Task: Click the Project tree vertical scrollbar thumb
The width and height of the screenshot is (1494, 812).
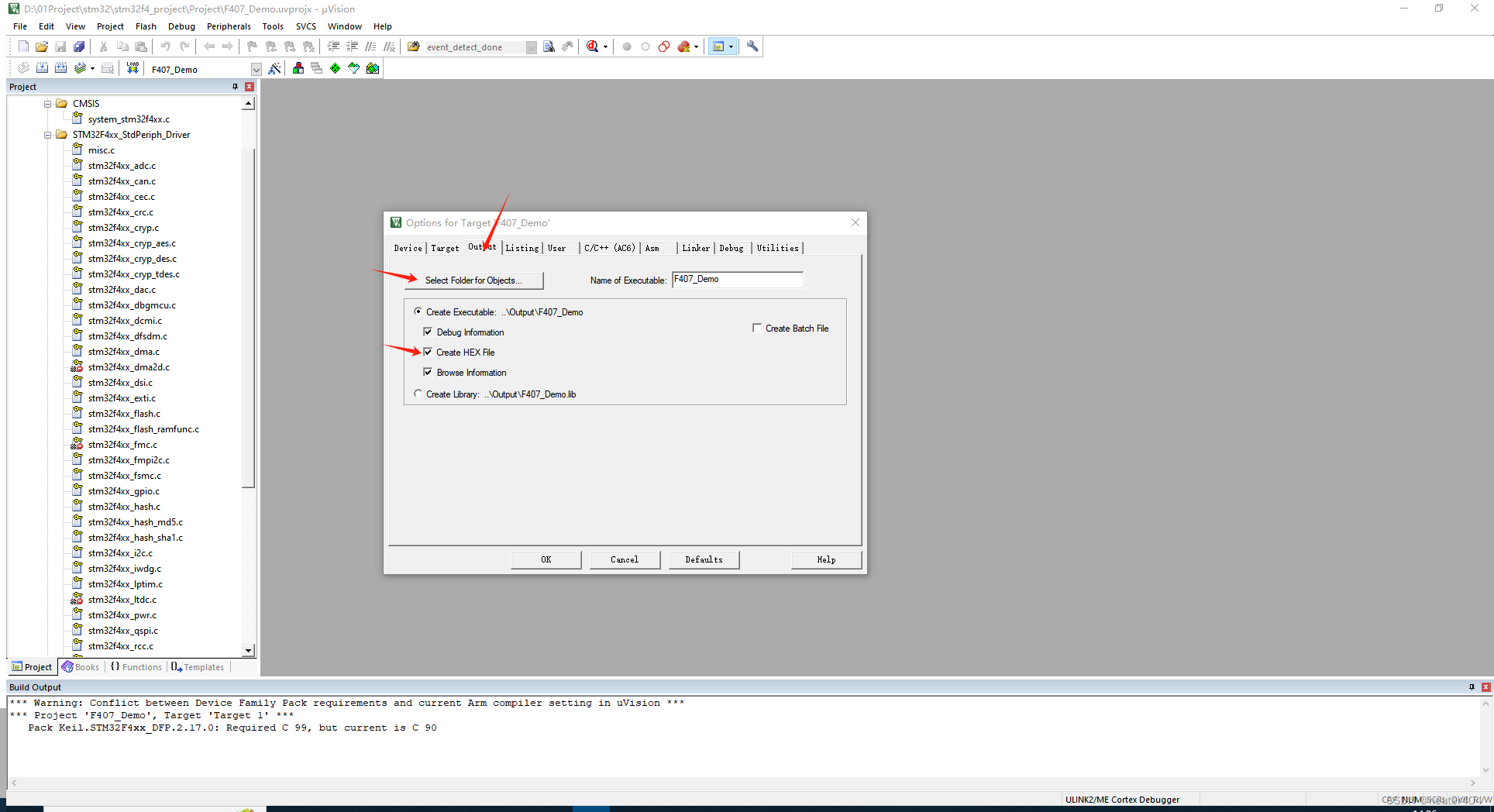Action: point(249,318)
